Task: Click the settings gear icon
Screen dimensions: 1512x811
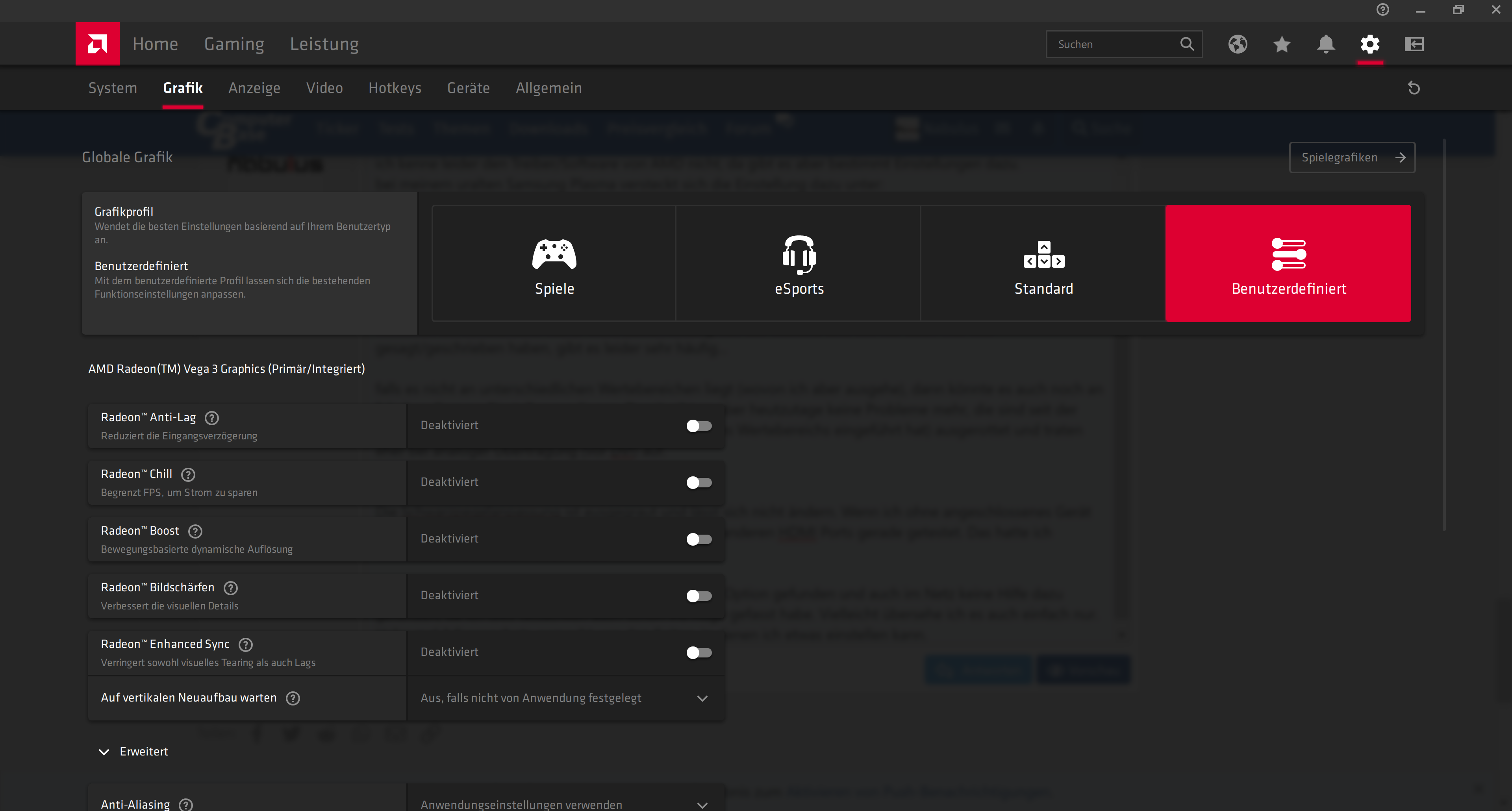Action: click(1369, 44)
